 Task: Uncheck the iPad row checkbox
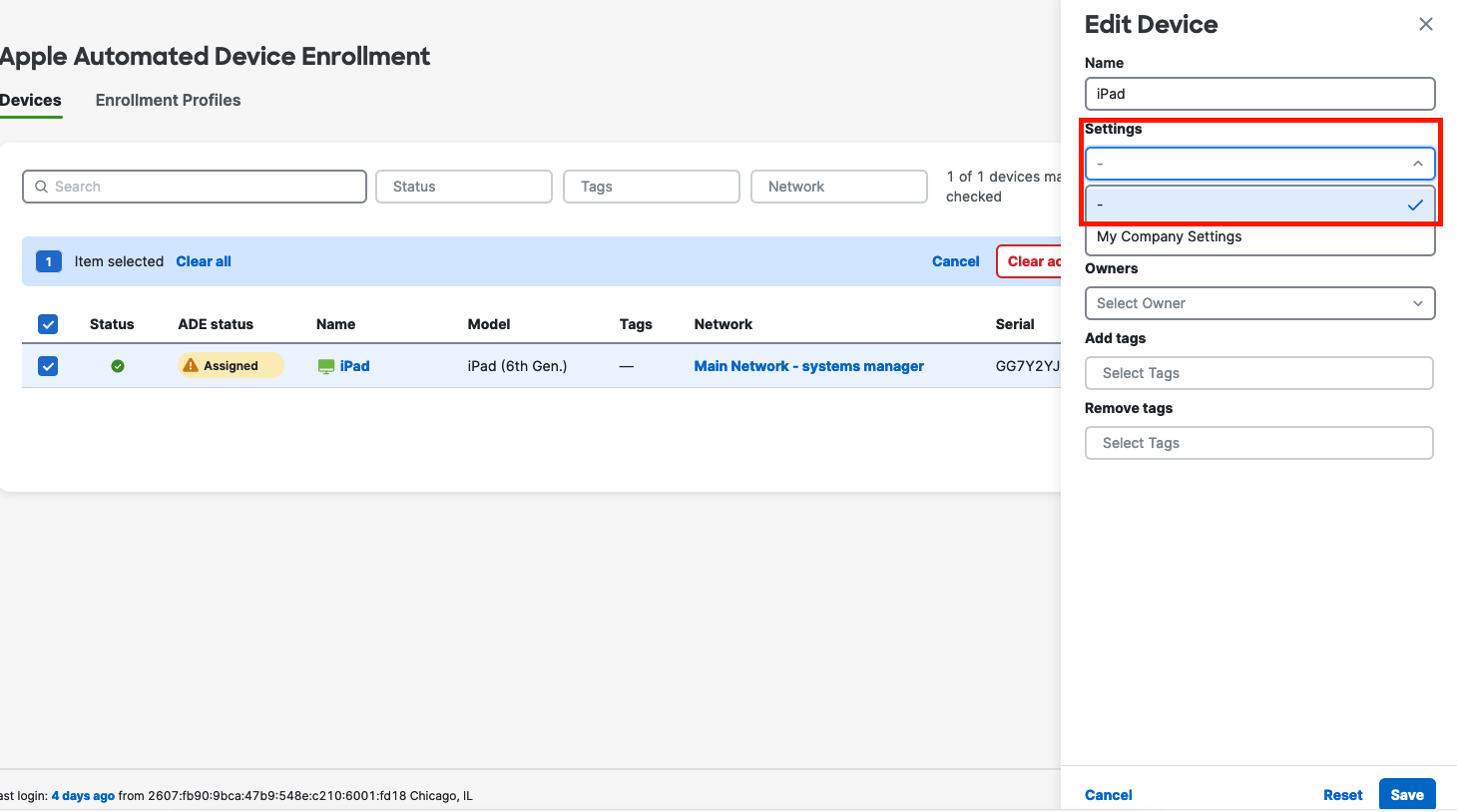point(48,366)
